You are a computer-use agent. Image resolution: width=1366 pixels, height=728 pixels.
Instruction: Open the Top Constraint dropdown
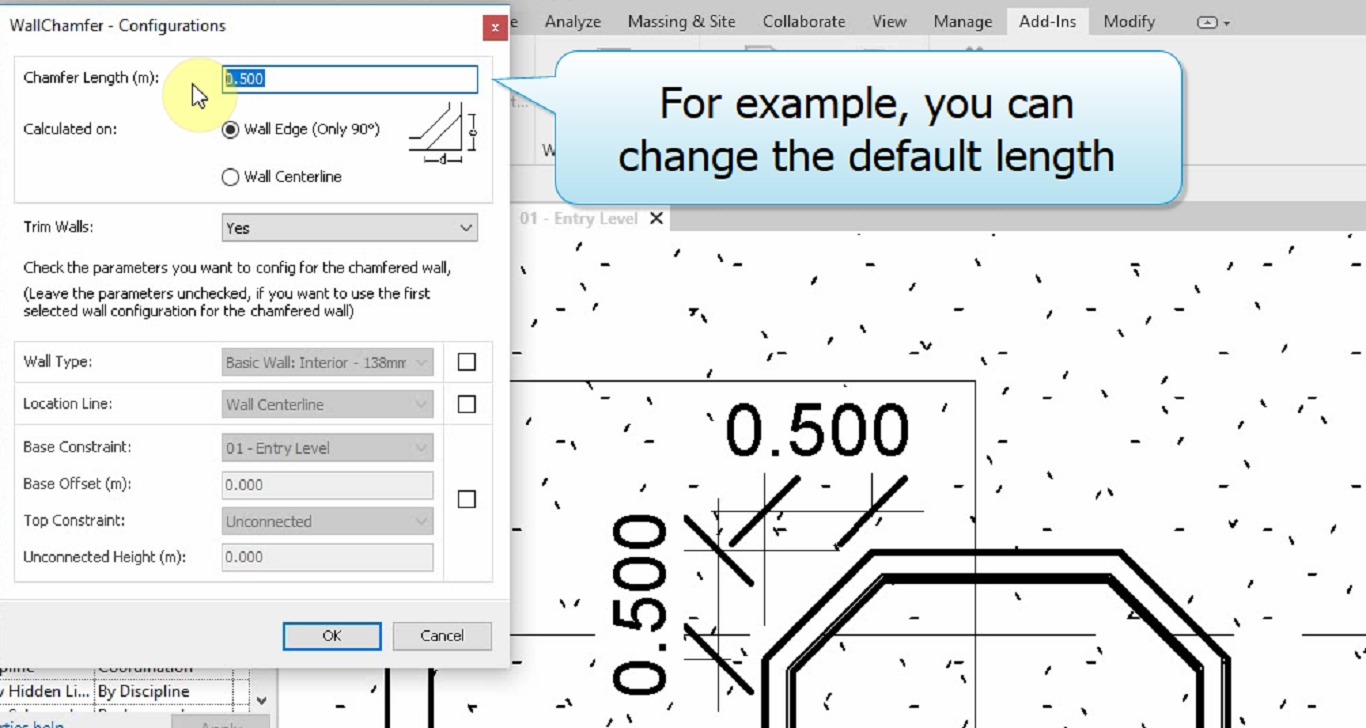328,521
